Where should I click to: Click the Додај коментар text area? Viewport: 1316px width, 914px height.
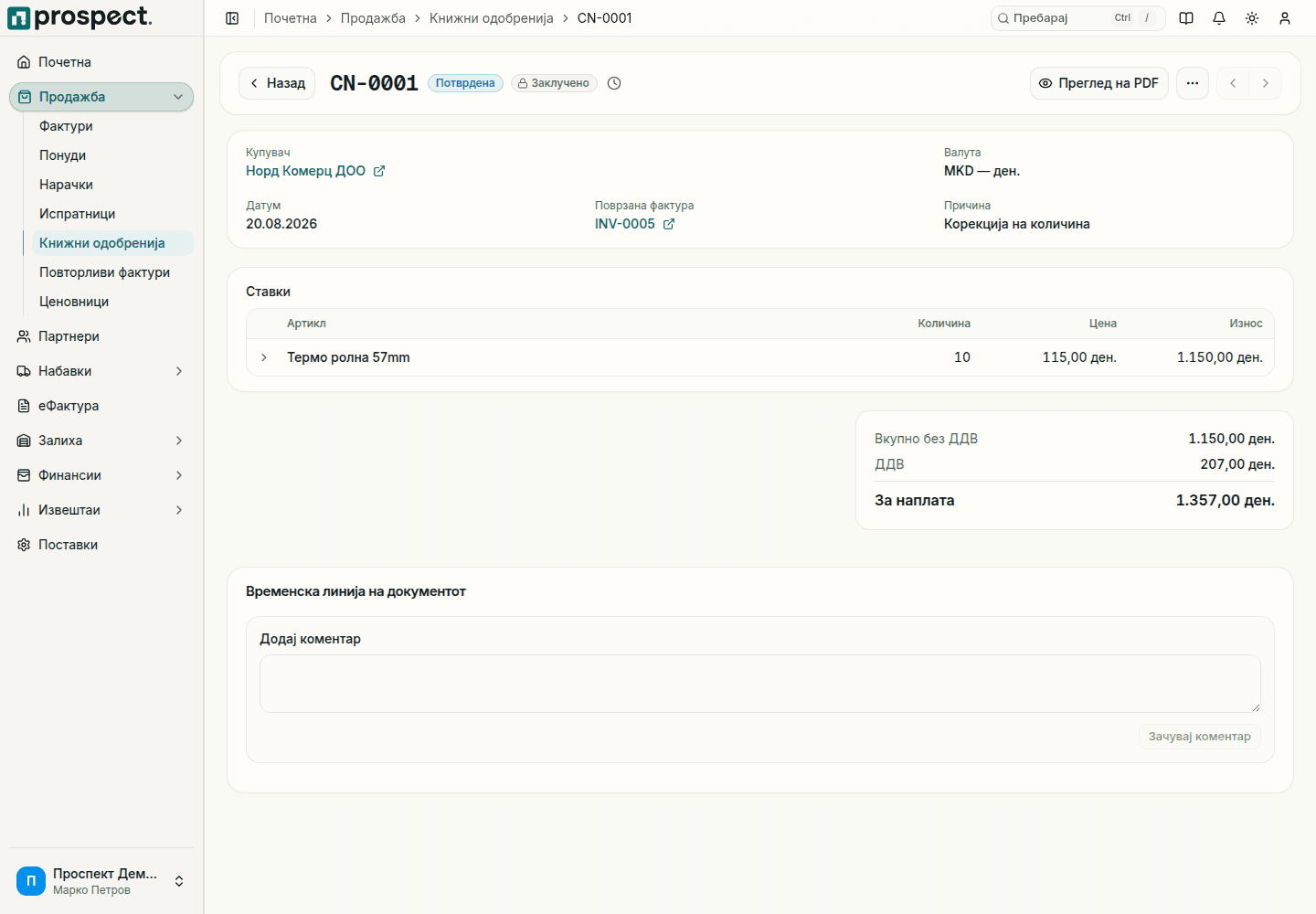coord(760,684)
